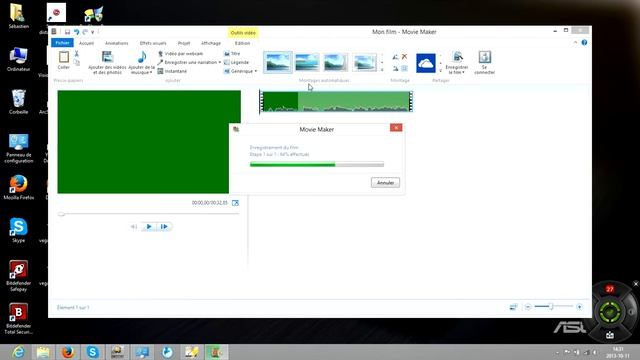This screenshot has width=640, height=360.
Task: Click the green video clip on timeline
Action: pos(336,101)
